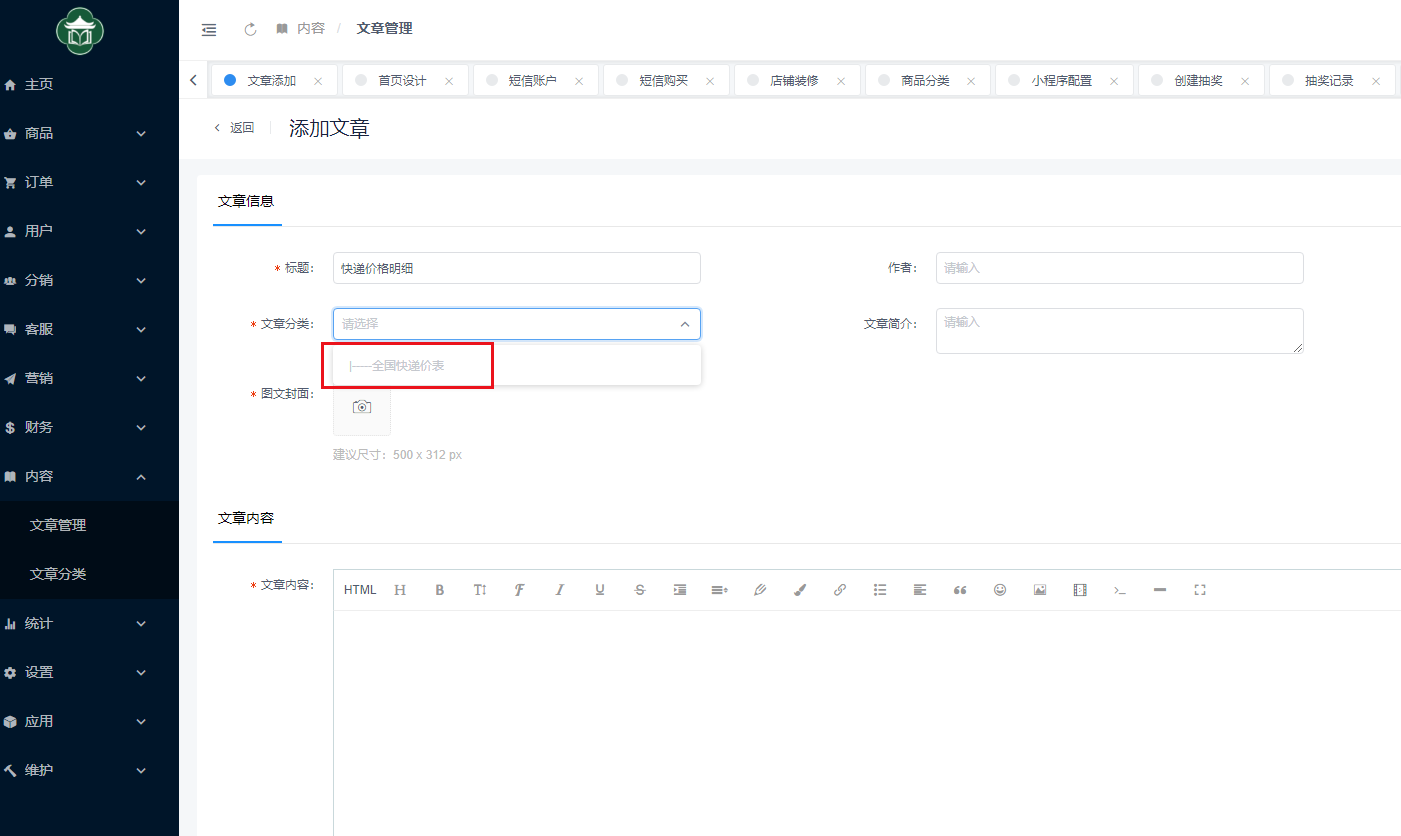Pick text color with the brush icon
The width and height of the screenshot is (1401, 836).
800,590
